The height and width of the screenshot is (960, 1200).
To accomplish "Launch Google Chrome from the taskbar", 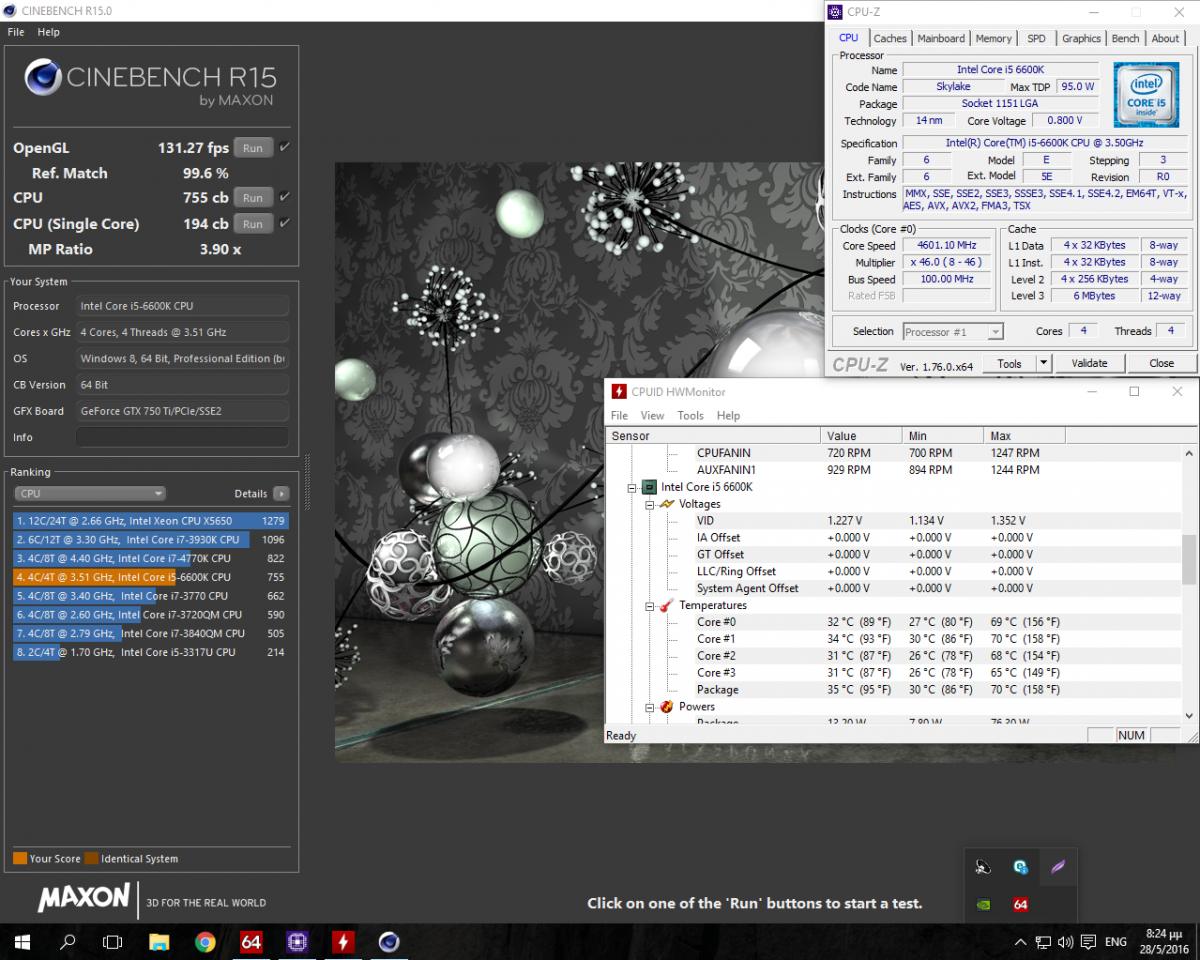I will (x=205, y=941).
